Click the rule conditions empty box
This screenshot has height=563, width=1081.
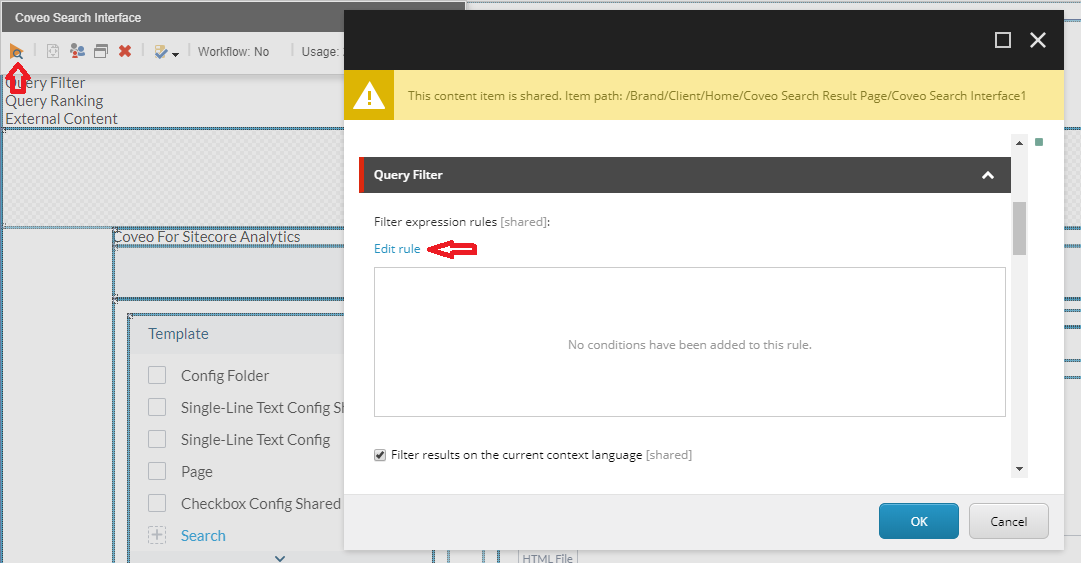tap(689, 342)
